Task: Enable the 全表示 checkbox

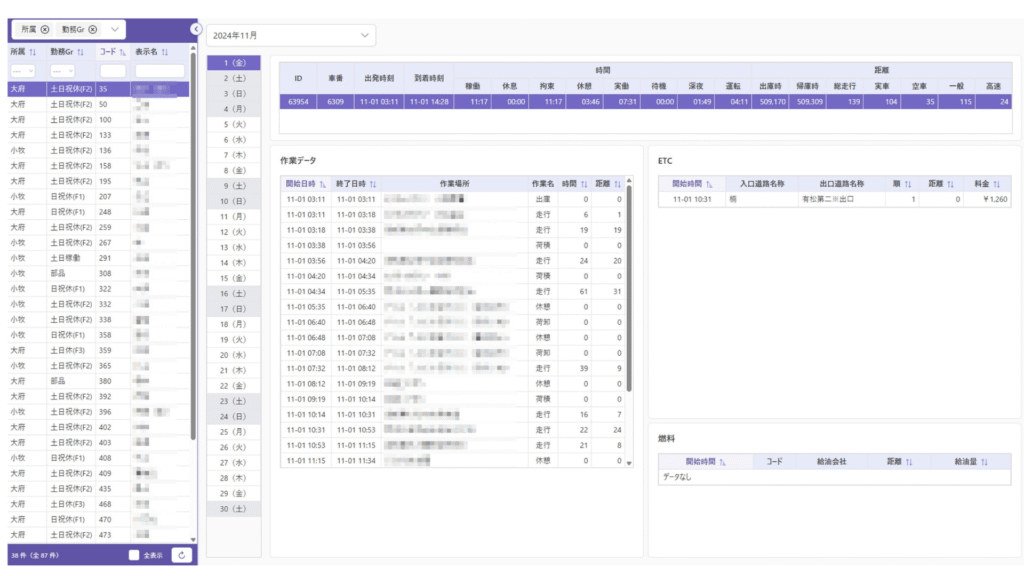Action: tap(134, 554)
